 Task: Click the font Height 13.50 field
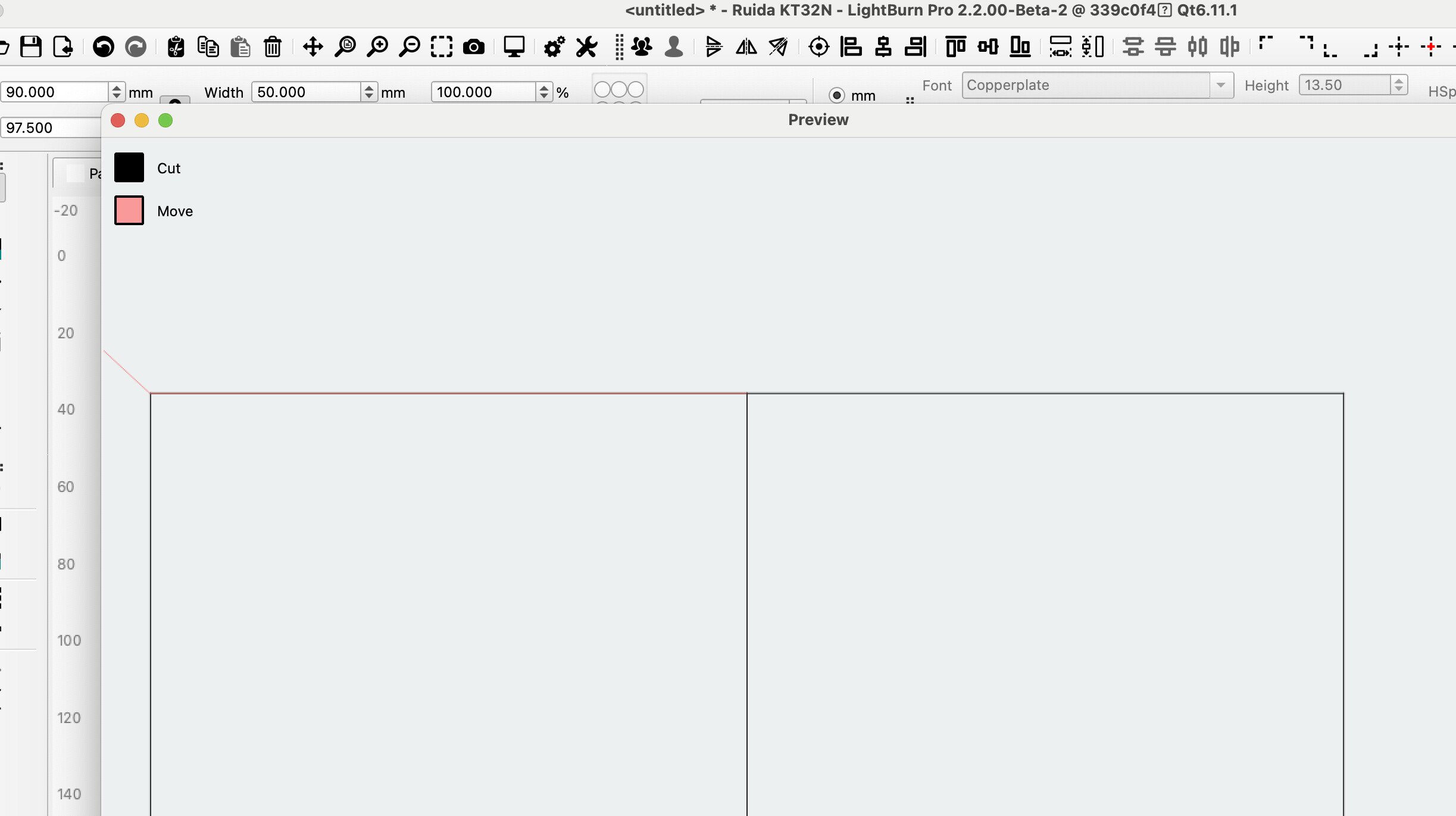[1345, 85]
